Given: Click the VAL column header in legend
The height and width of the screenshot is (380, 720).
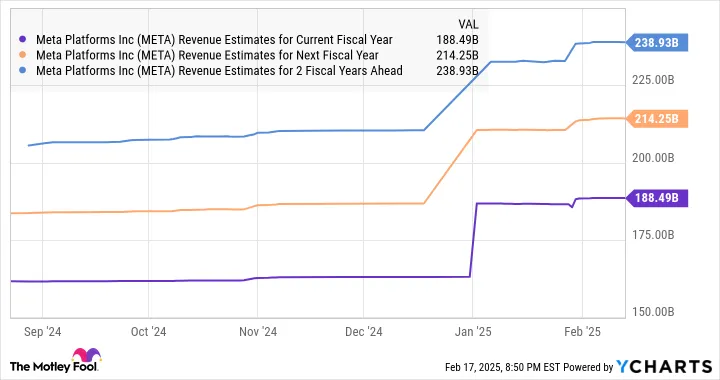Looking at the screenshot, I should tap(468, 24).
